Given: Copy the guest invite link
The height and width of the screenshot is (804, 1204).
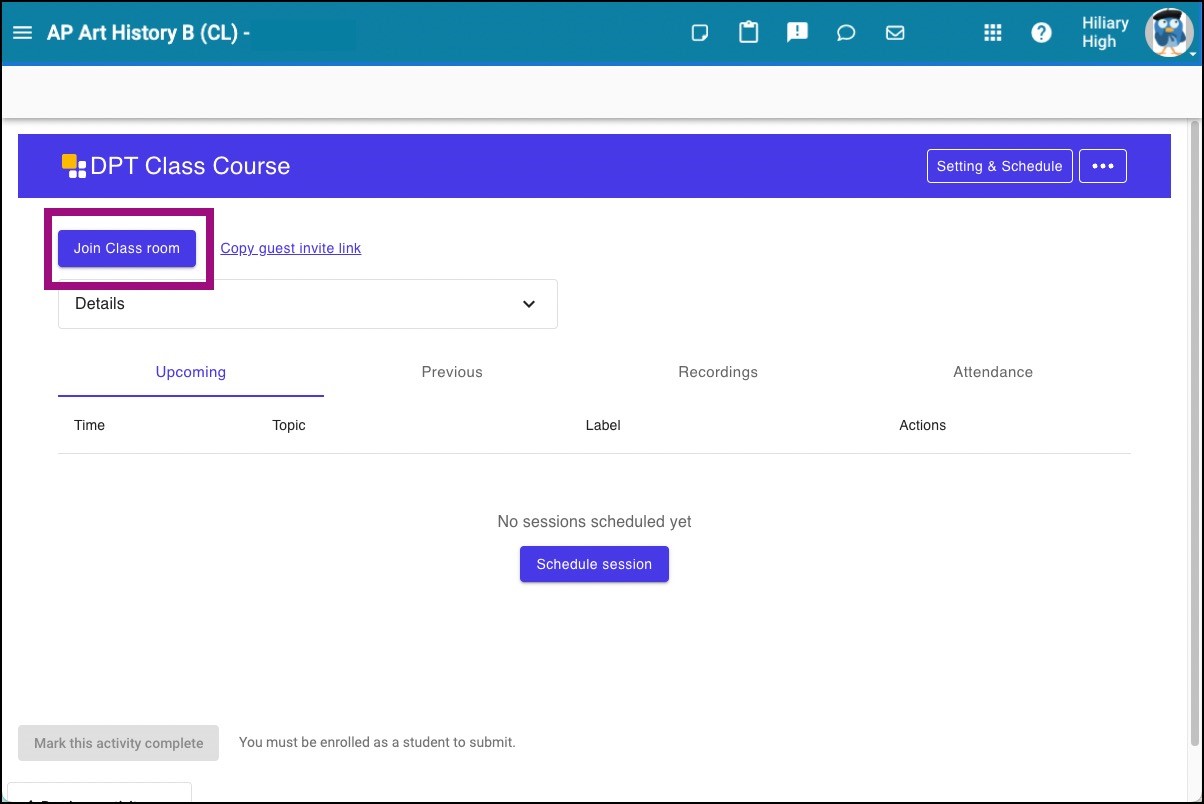Looking at the screenshot, I should click(290, 248).
